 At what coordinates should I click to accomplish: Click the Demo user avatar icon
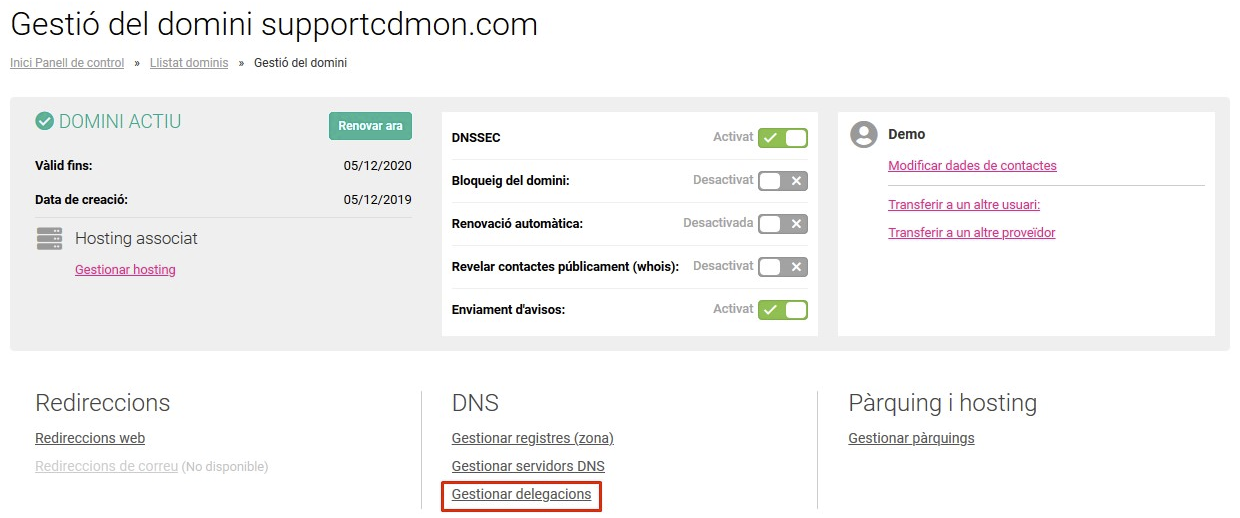tap(864, 135)
